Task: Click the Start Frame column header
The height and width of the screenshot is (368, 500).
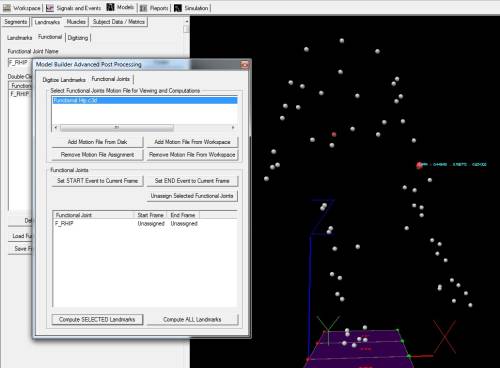Action: coord(150,215)
